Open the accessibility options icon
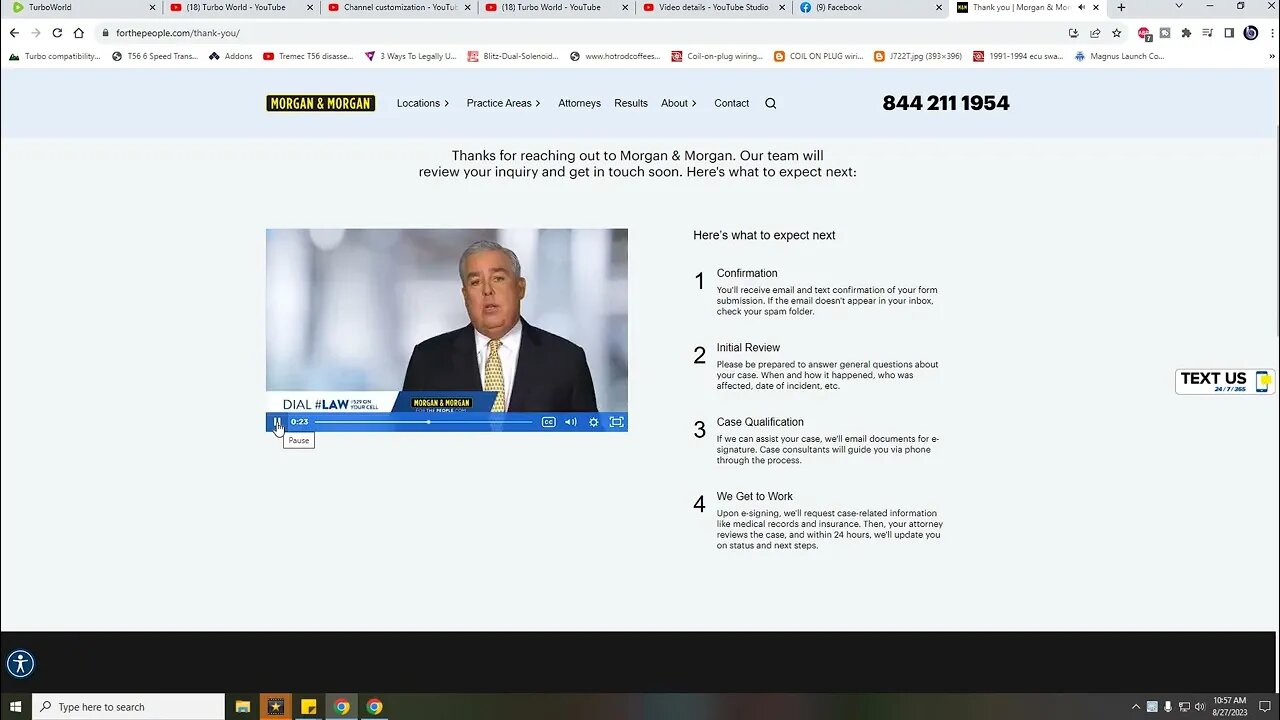 [x=20, y=664]
